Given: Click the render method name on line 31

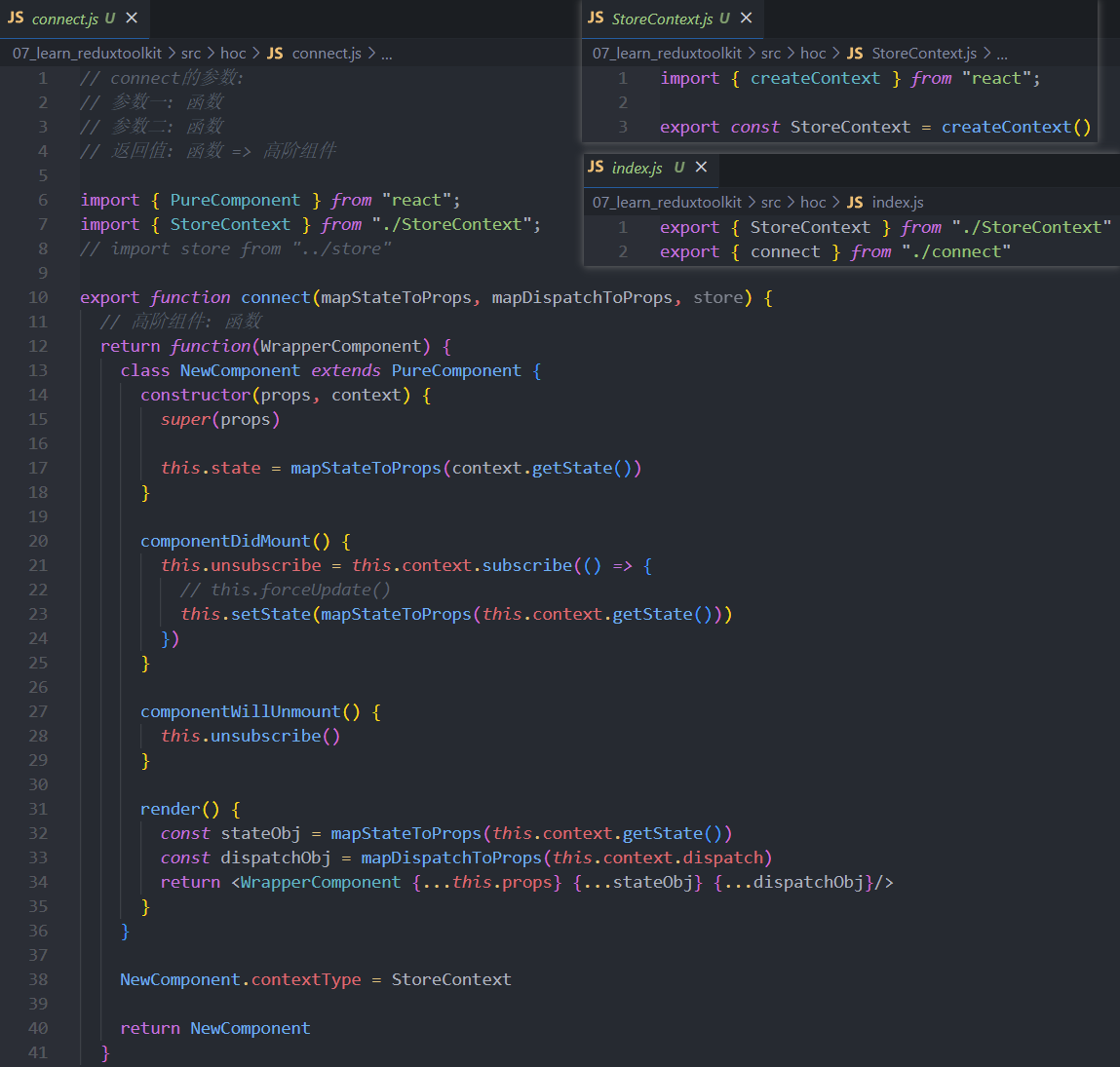Looking at the screenshot, I should 170,809.
